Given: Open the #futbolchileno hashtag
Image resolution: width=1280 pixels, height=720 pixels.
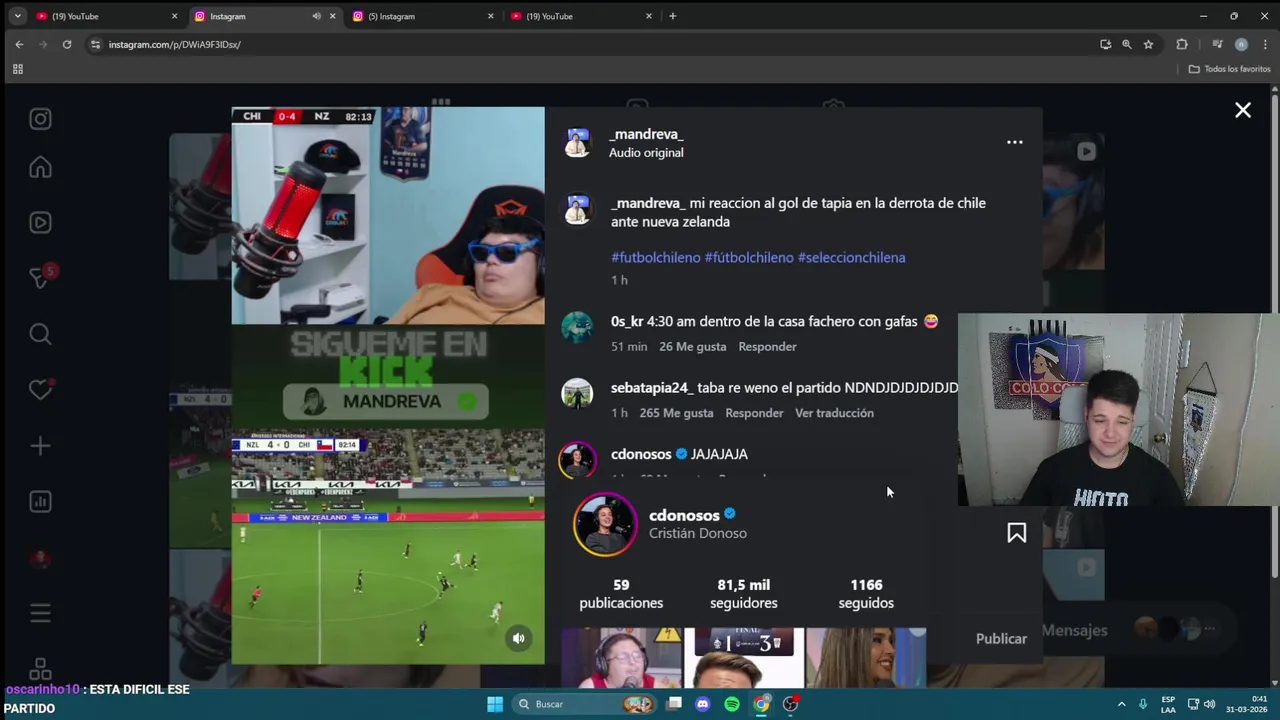Looking at the screenshot, I should (656, 257).
